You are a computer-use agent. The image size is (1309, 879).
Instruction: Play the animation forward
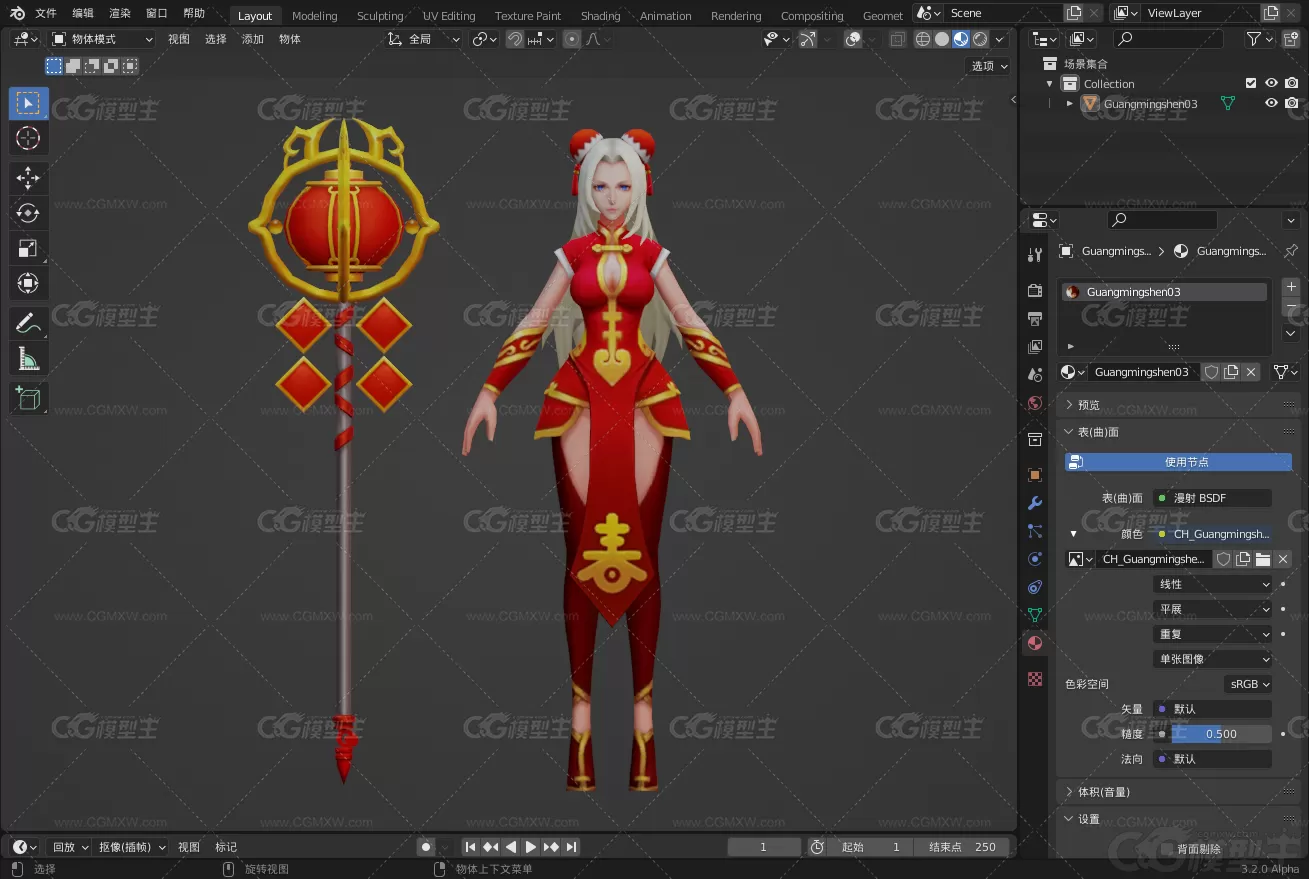(531, 847)
